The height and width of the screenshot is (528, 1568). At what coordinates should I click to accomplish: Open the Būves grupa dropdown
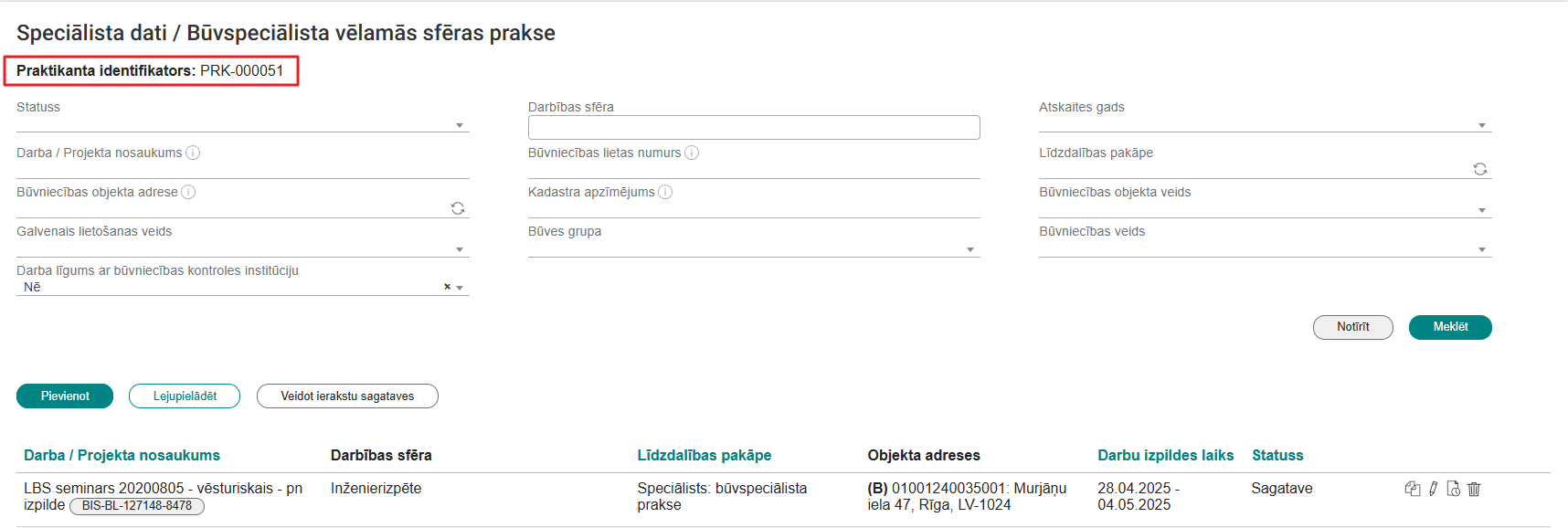(969, 249)
